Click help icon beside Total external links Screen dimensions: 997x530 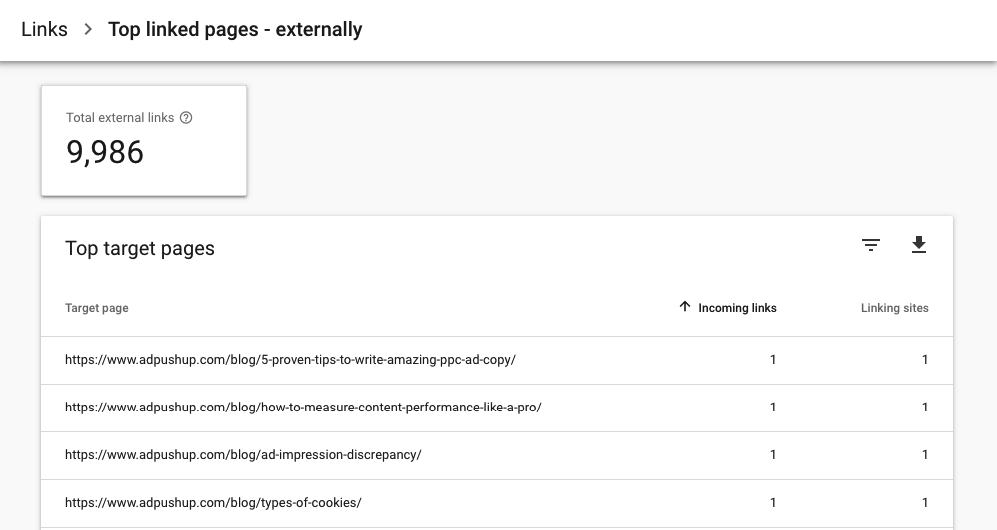pyautogui.click(x=186, y=118)
